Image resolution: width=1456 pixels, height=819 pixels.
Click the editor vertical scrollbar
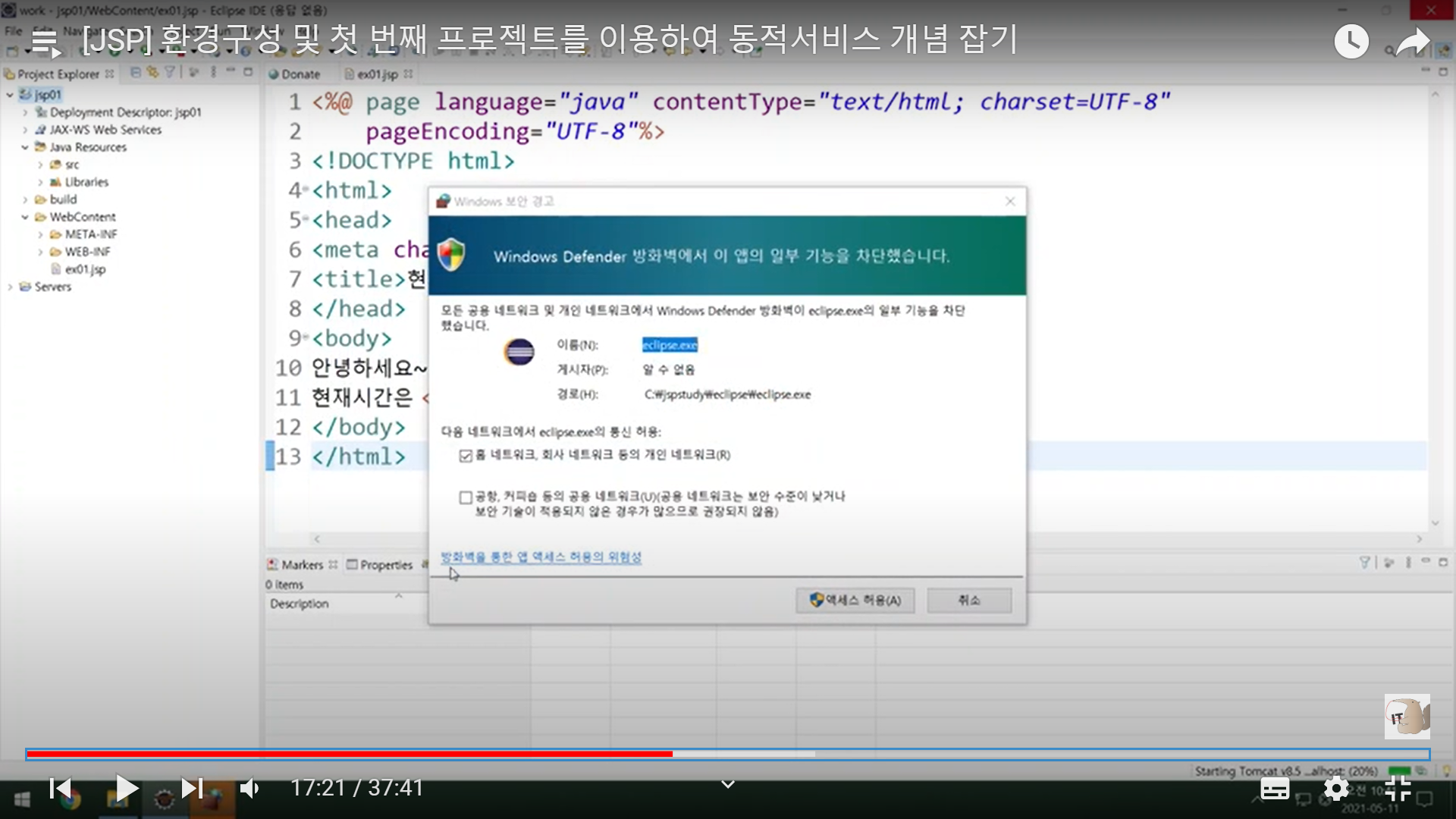(1435, 309)
